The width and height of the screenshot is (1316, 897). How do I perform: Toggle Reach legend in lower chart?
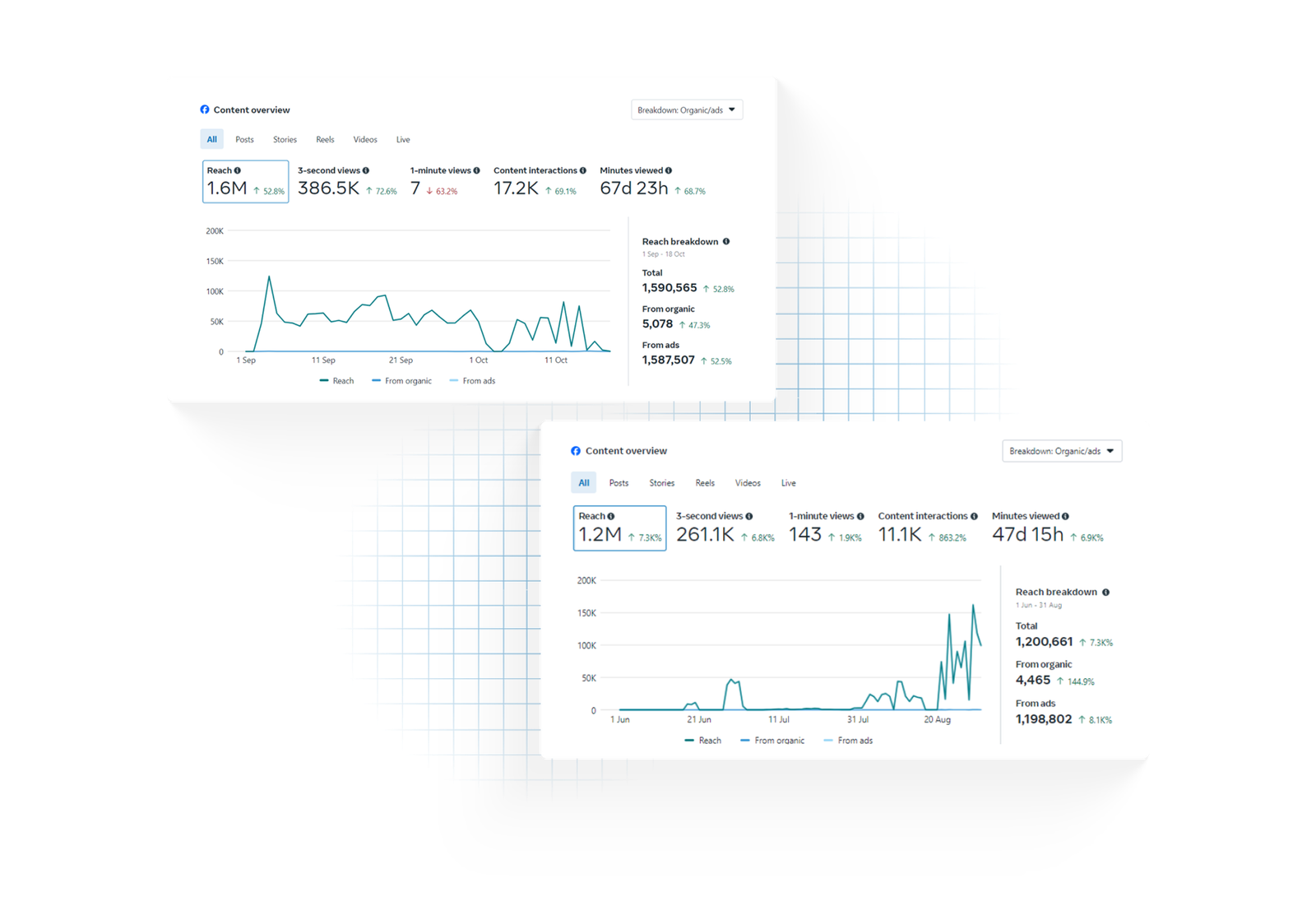coord(702,741)
